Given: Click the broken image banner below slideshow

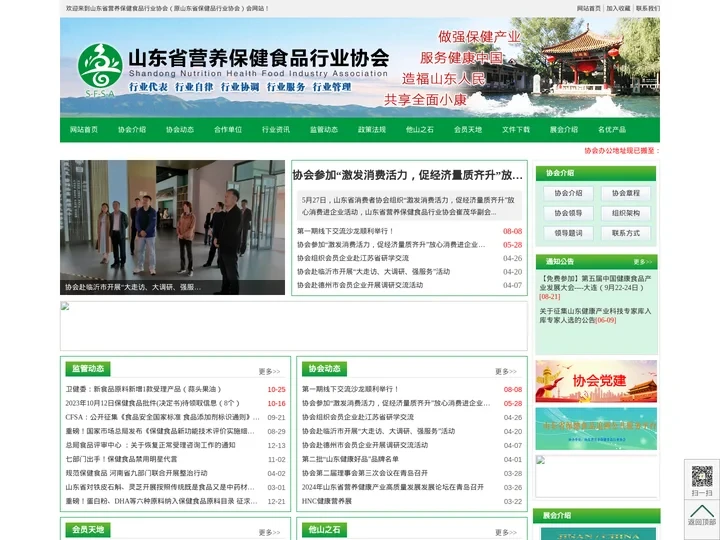Looking at the screenshot, I should pos(294,326).
